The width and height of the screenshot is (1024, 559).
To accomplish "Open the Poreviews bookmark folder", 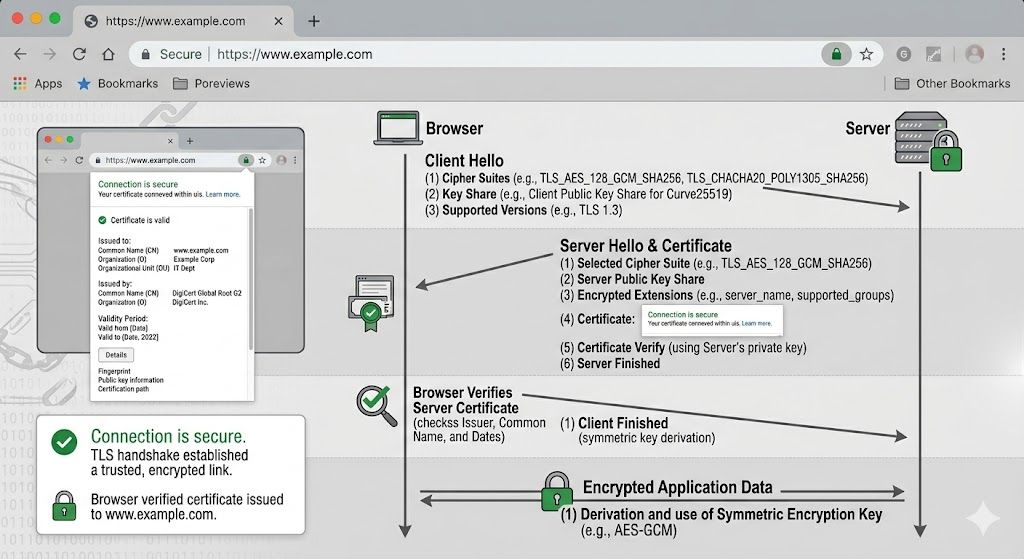I will 211,84.
